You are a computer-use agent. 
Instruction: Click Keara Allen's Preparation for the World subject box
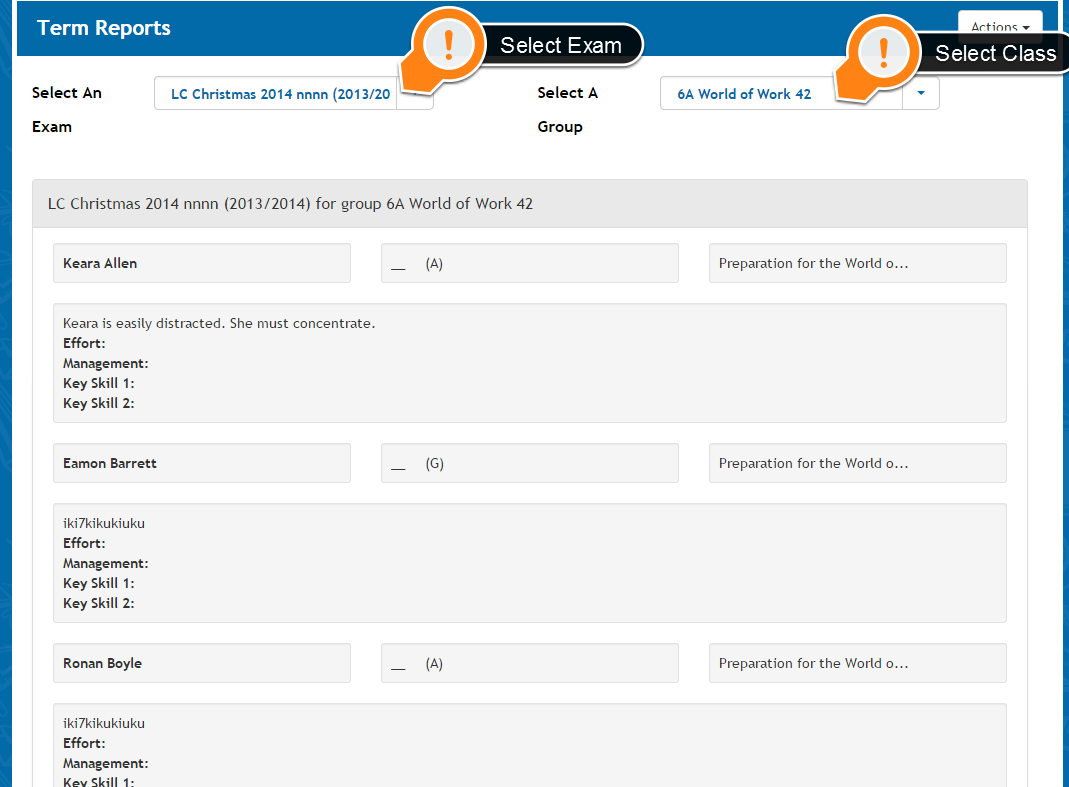858,263
